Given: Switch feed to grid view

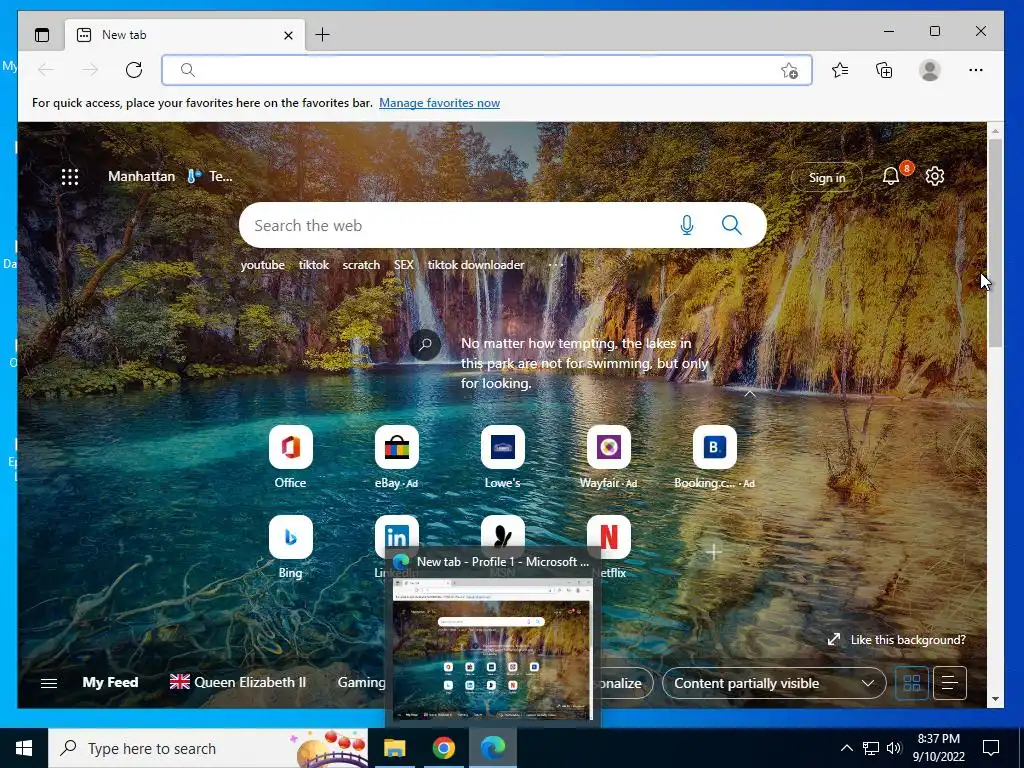Looking at the screenshot, I should click(x=912, y=683).
